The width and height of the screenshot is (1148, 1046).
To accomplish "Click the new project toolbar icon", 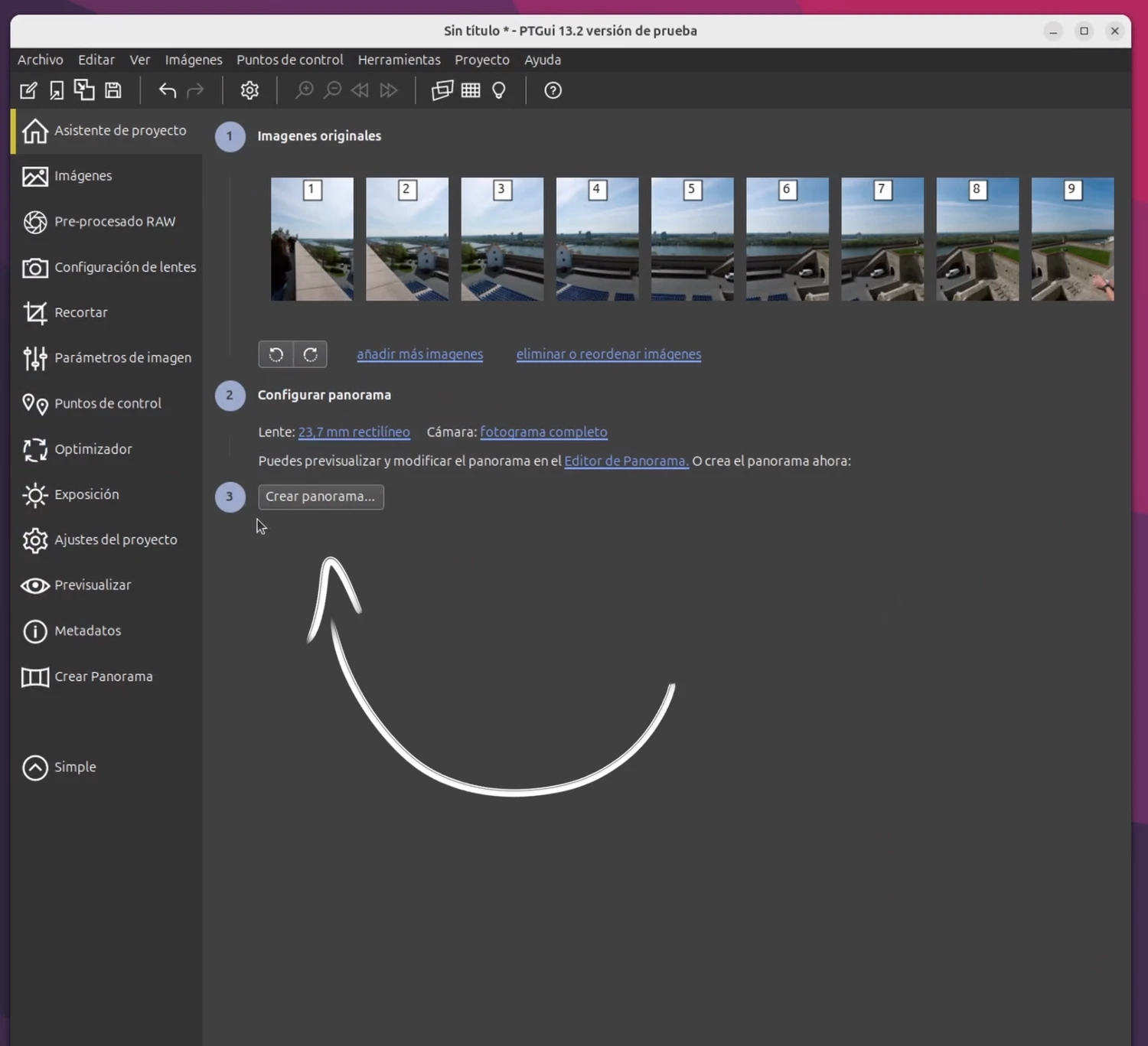I will point(28,90).
